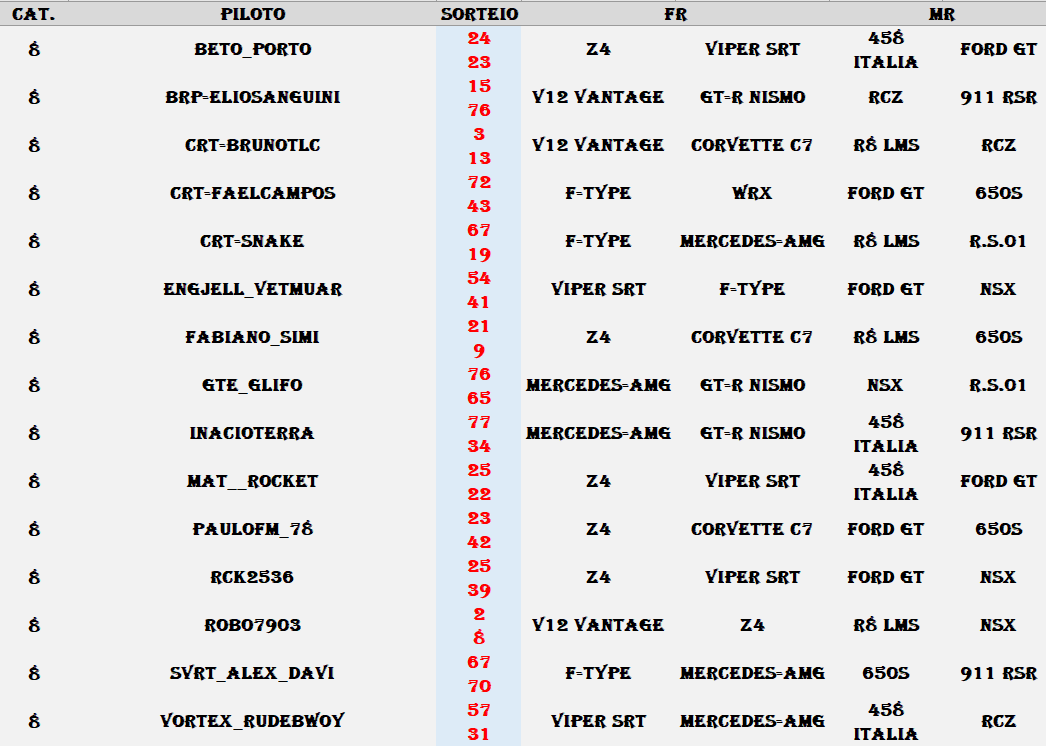This screenshot has height=746, width=1046.
Task: Select the PAULOFM_78 pilot name cell
Action: (x=253, y=530)
